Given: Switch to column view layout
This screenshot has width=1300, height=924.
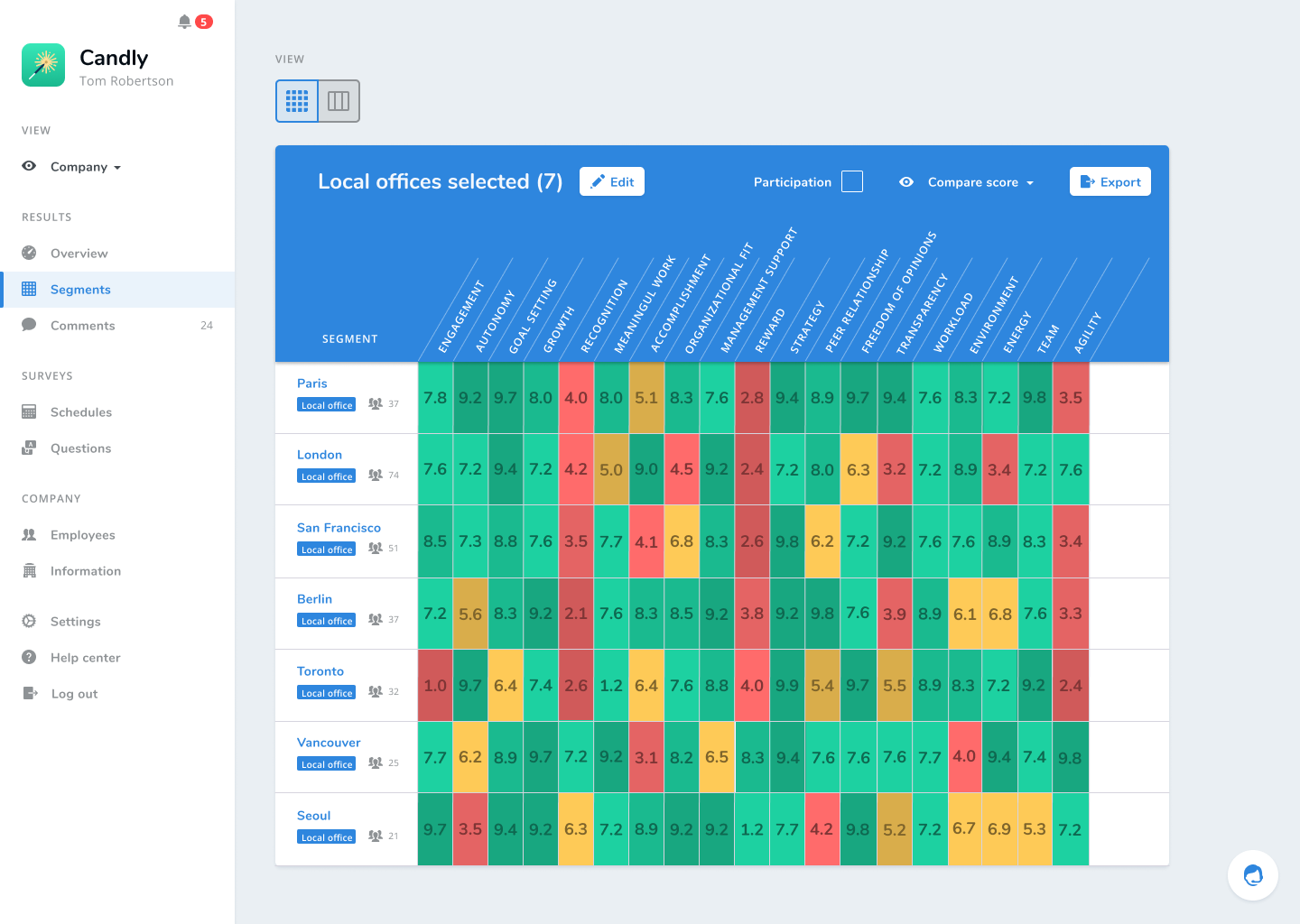Looking at the screenshot, I should click(x=339, y=101).
